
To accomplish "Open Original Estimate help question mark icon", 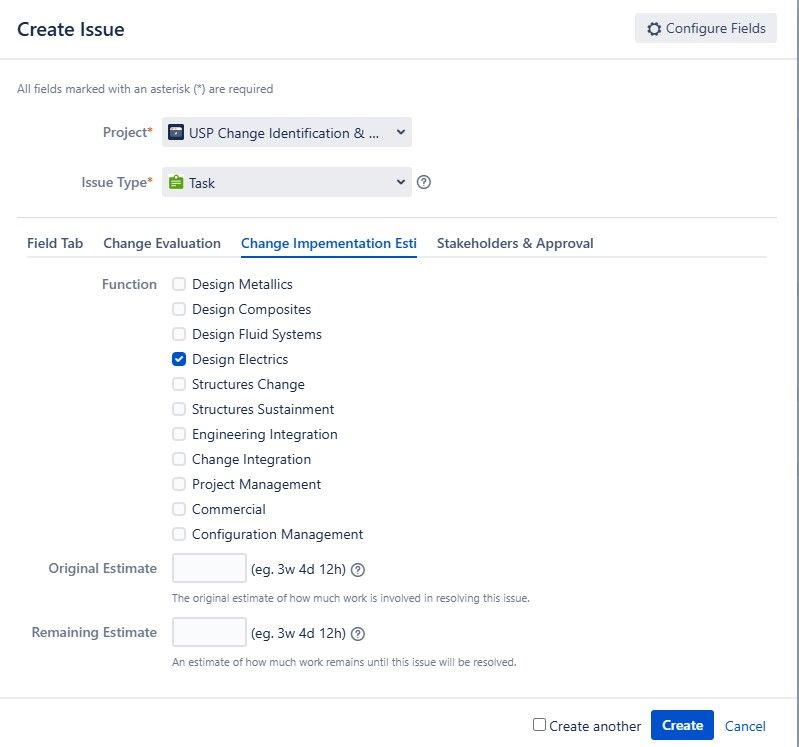I will (x=358, y=570).
